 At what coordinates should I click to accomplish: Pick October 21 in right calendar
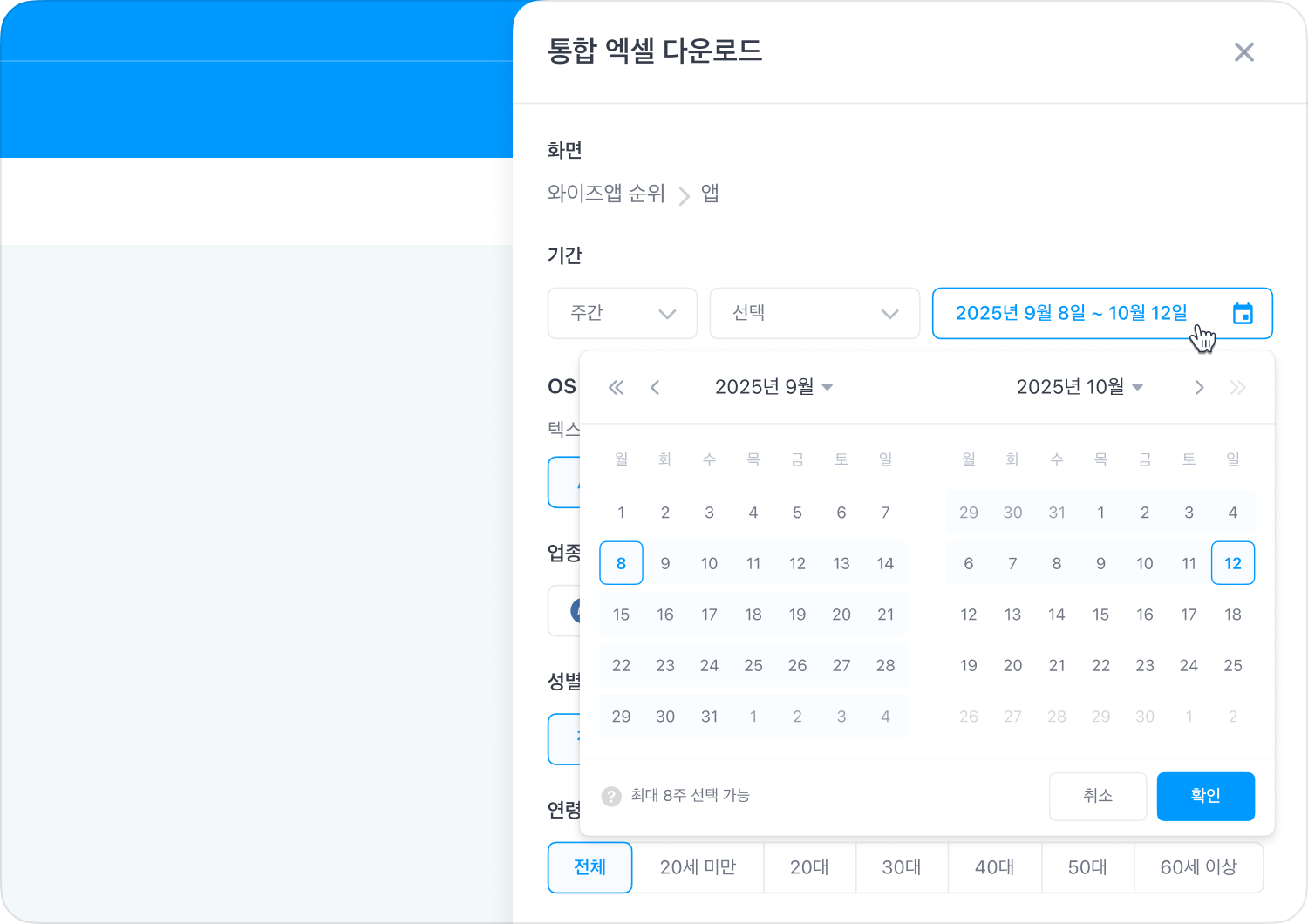point(1057,666)
